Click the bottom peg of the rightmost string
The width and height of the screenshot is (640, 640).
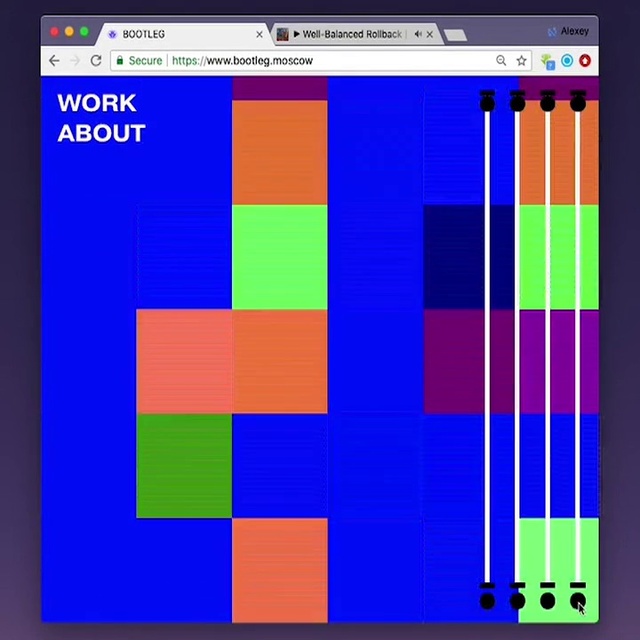[x=578, y=599]
